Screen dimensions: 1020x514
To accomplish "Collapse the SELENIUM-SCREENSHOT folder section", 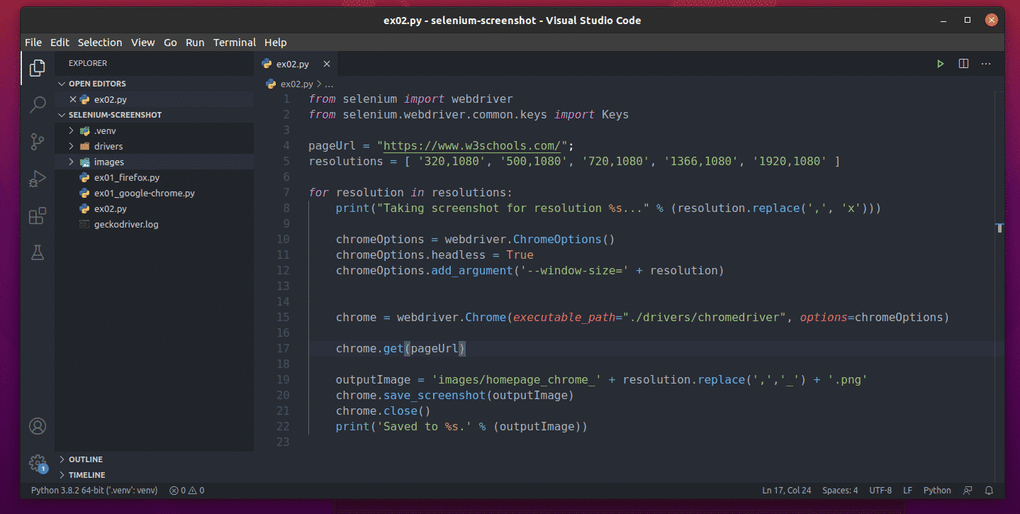I will click(62, 115).
